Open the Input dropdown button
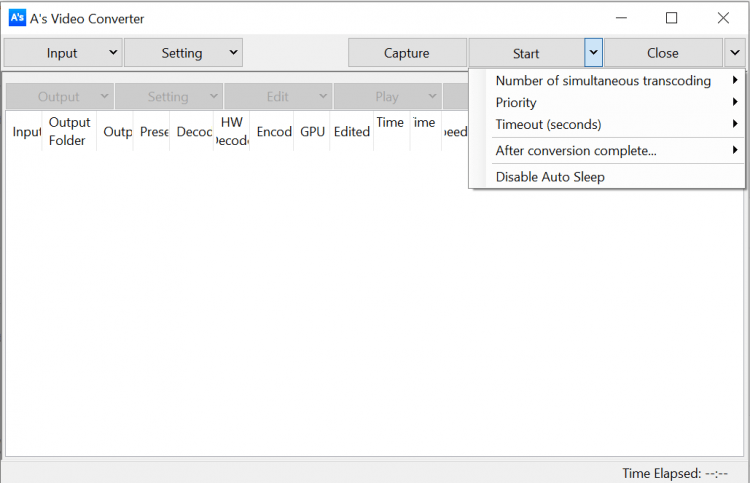Screen dimensions: 750x483 point(62,53)
